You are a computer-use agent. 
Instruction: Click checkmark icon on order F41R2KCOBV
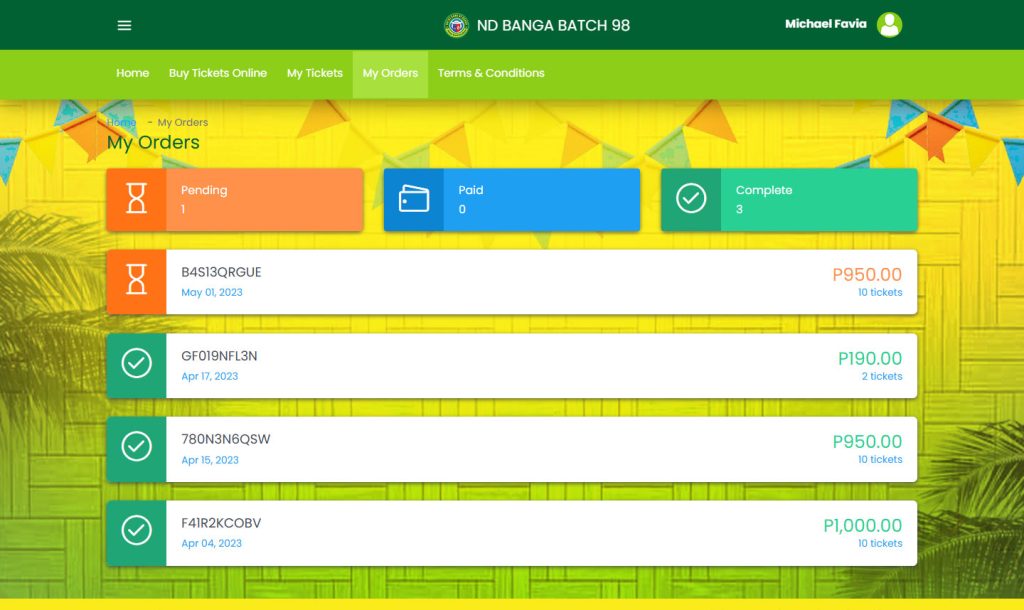click(x=137, y=532)
